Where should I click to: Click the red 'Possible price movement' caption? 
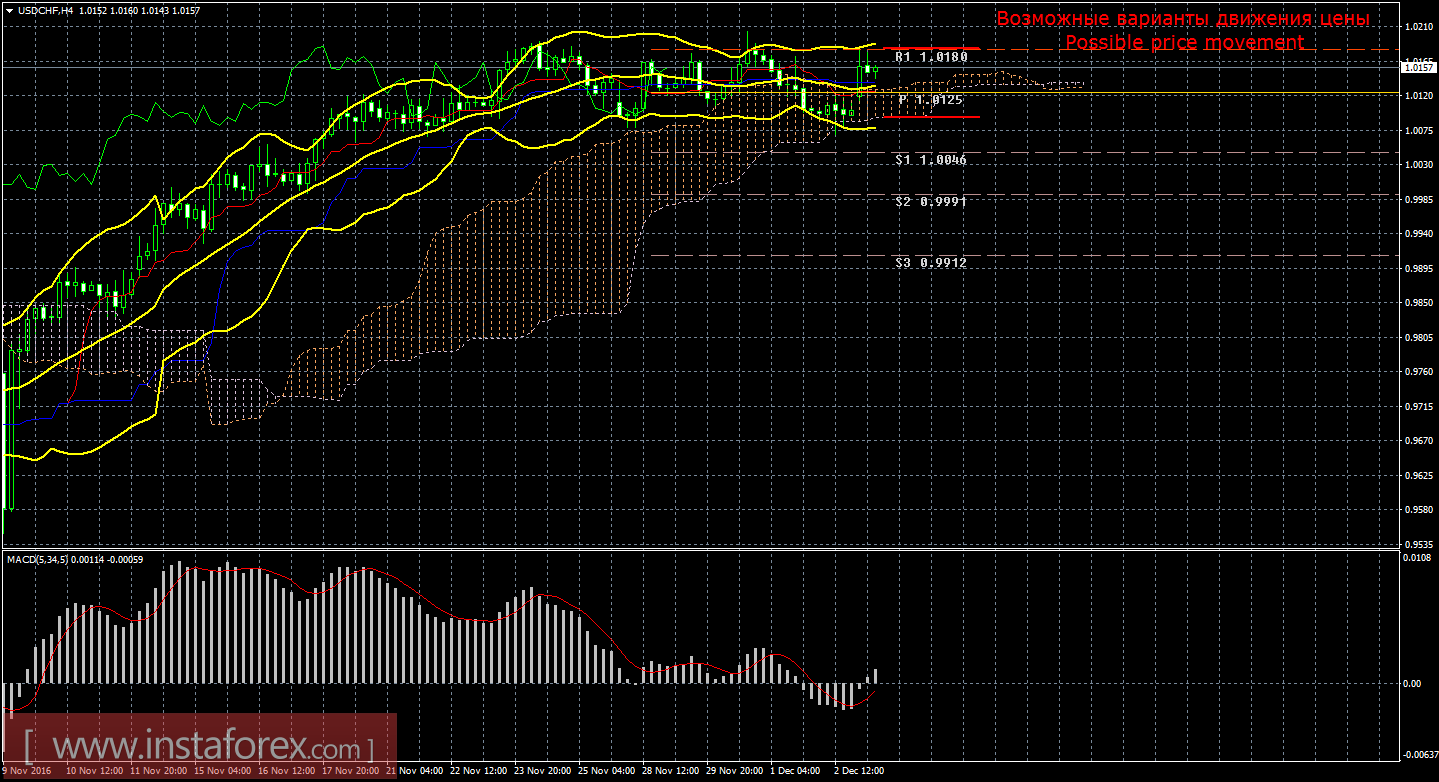1184,42
